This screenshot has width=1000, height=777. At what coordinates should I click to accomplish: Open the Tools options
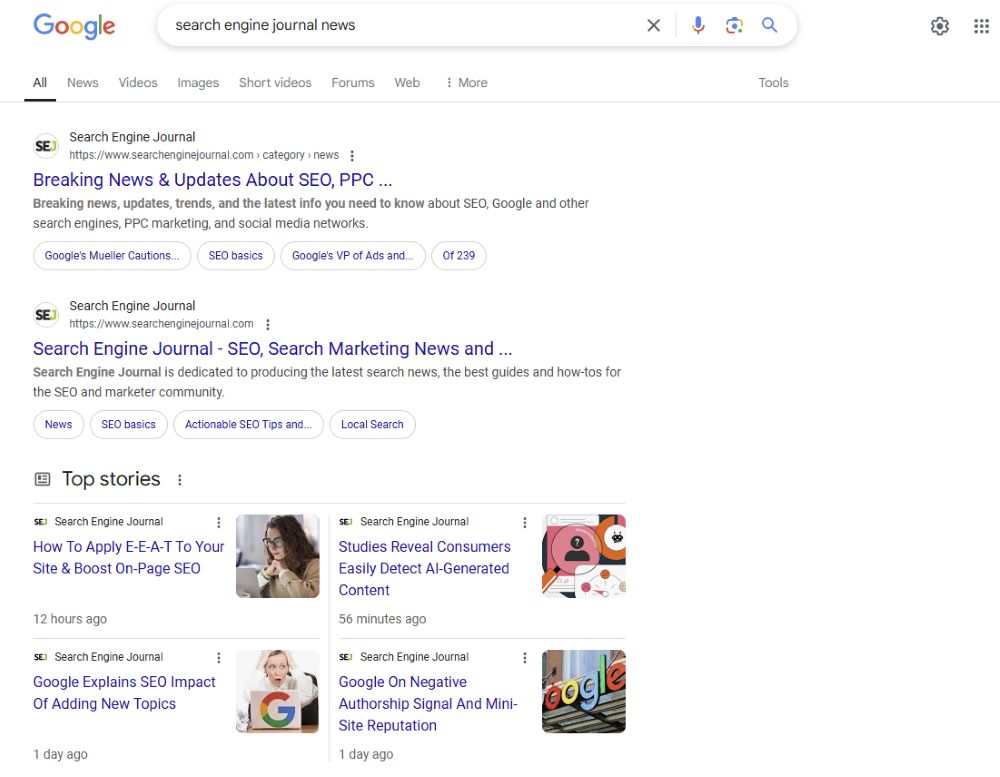[x=773, y=82]
